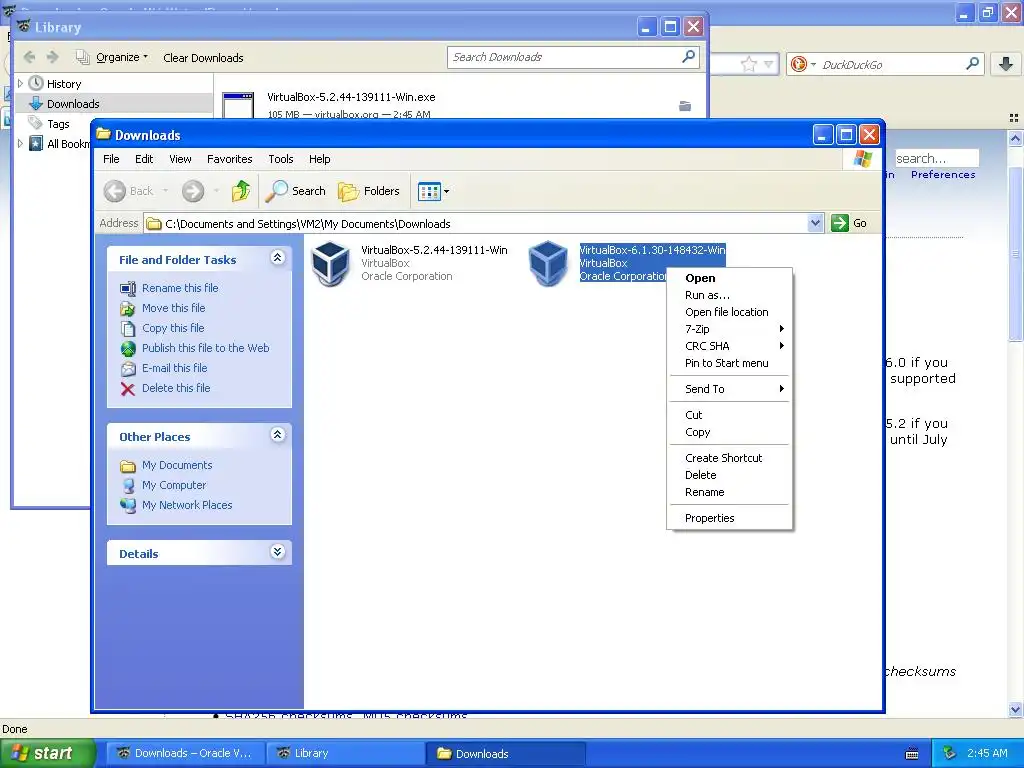Open the Tools menu in Downloads window

pos(281,159)
